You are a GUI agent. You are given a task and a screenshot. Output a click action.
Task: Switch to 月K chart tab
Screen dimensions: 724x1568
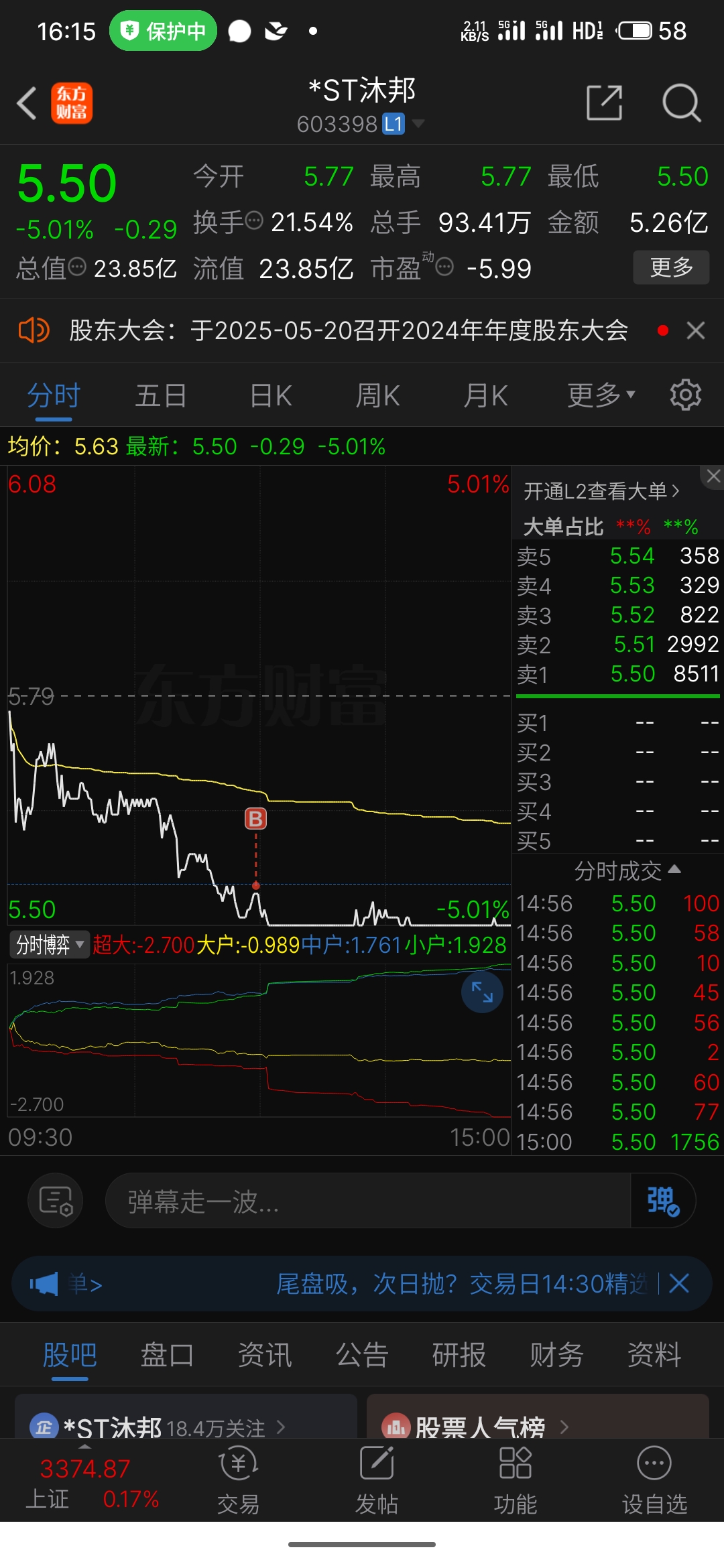click(486, 395)
